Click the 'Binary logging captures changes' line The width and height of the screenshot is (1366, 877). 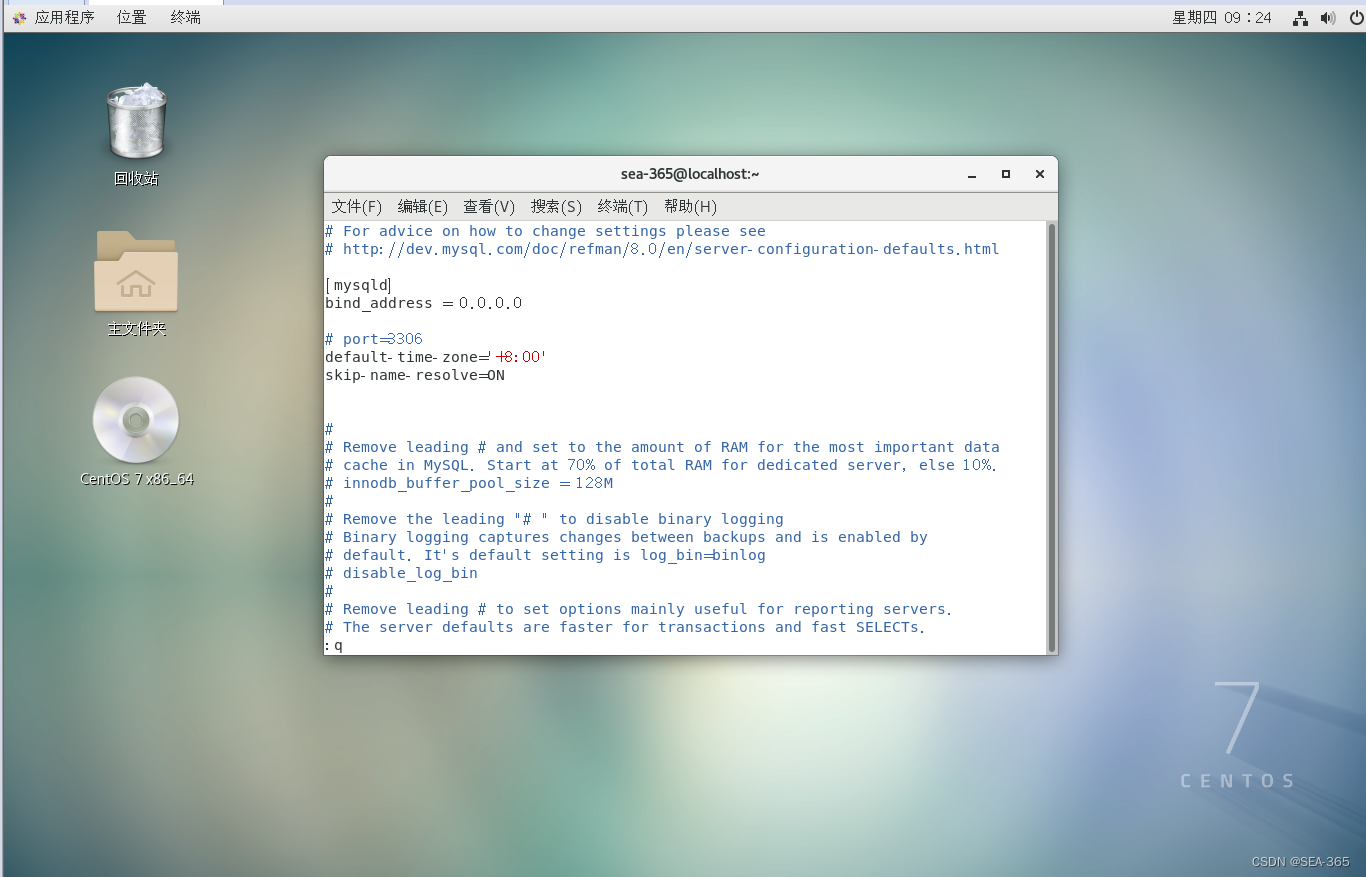626,537
